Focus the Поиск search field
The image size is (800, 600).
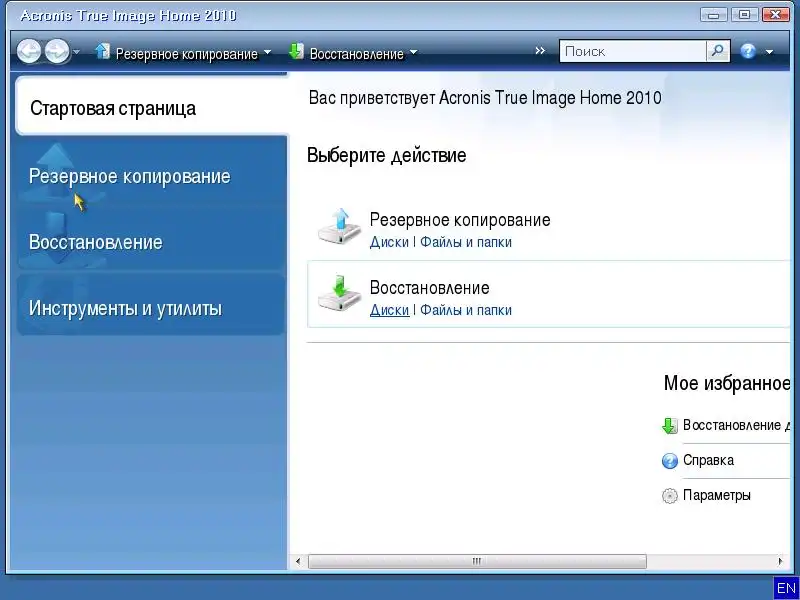point(633,51)
